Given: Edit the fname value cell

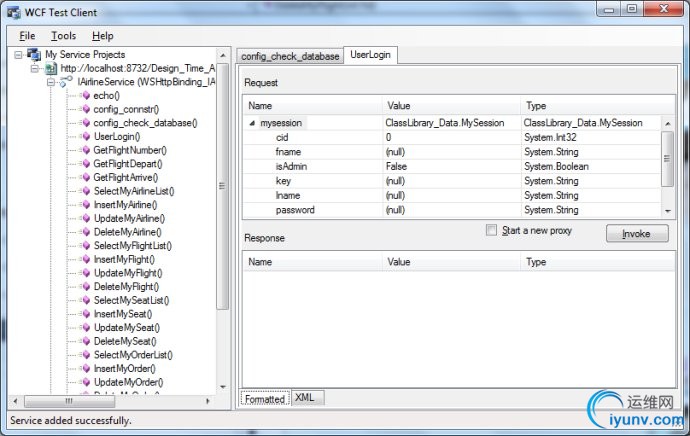Looking at the screenshot, I should 451,152.
